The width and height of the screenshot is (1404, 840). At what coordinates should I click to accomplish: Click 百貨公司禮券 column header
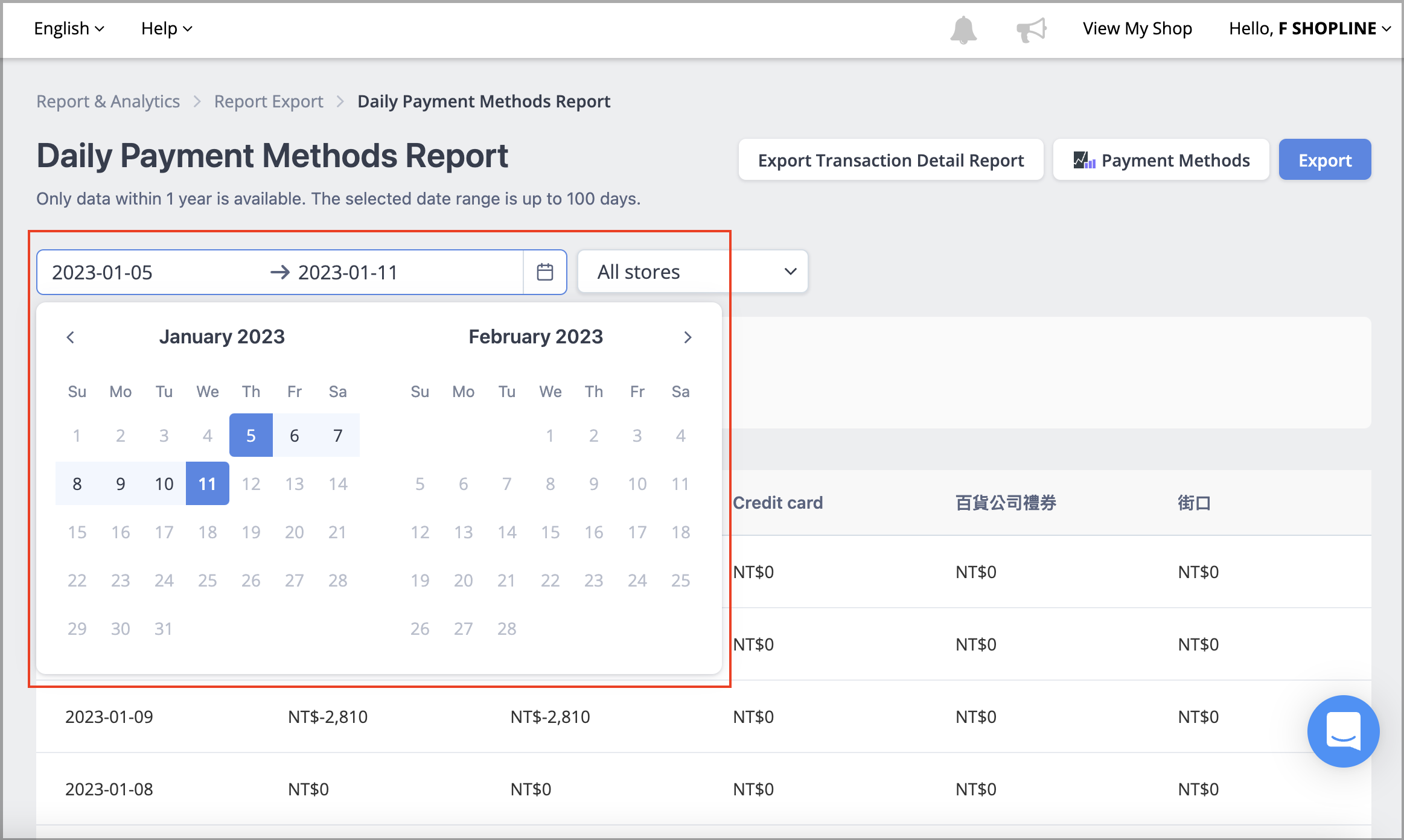tap(1006, 503)
